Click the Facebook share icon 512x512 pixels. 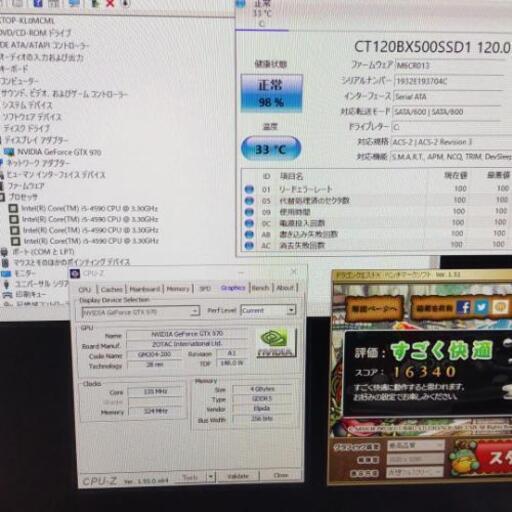pyautogui.click(x=464, y=307)
